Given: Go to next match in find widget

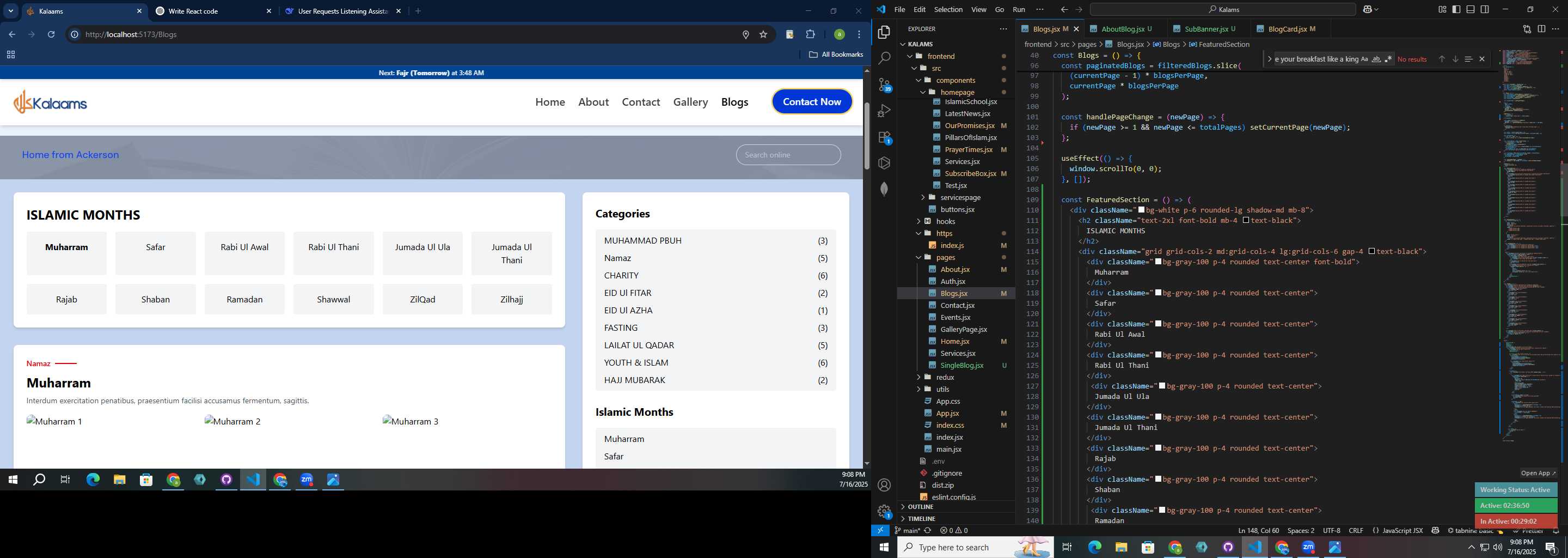Looking at the screenshot, I should 1455,59.
